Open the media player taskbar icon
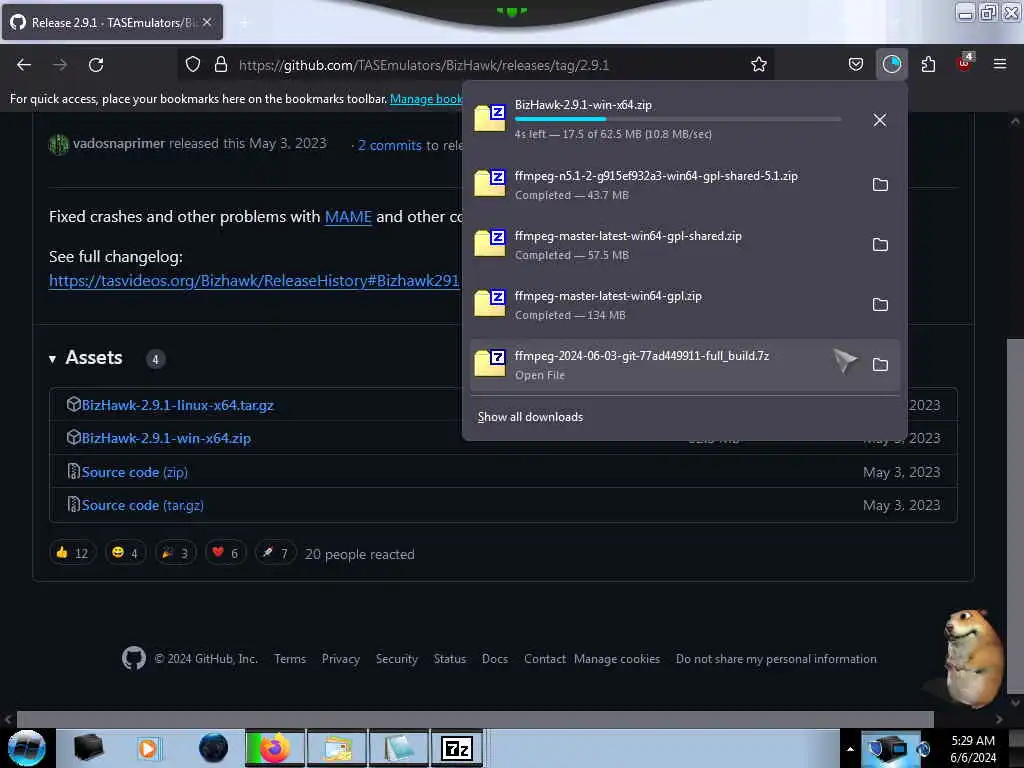This screenshot has width=1024, height=768. point(148,748)
